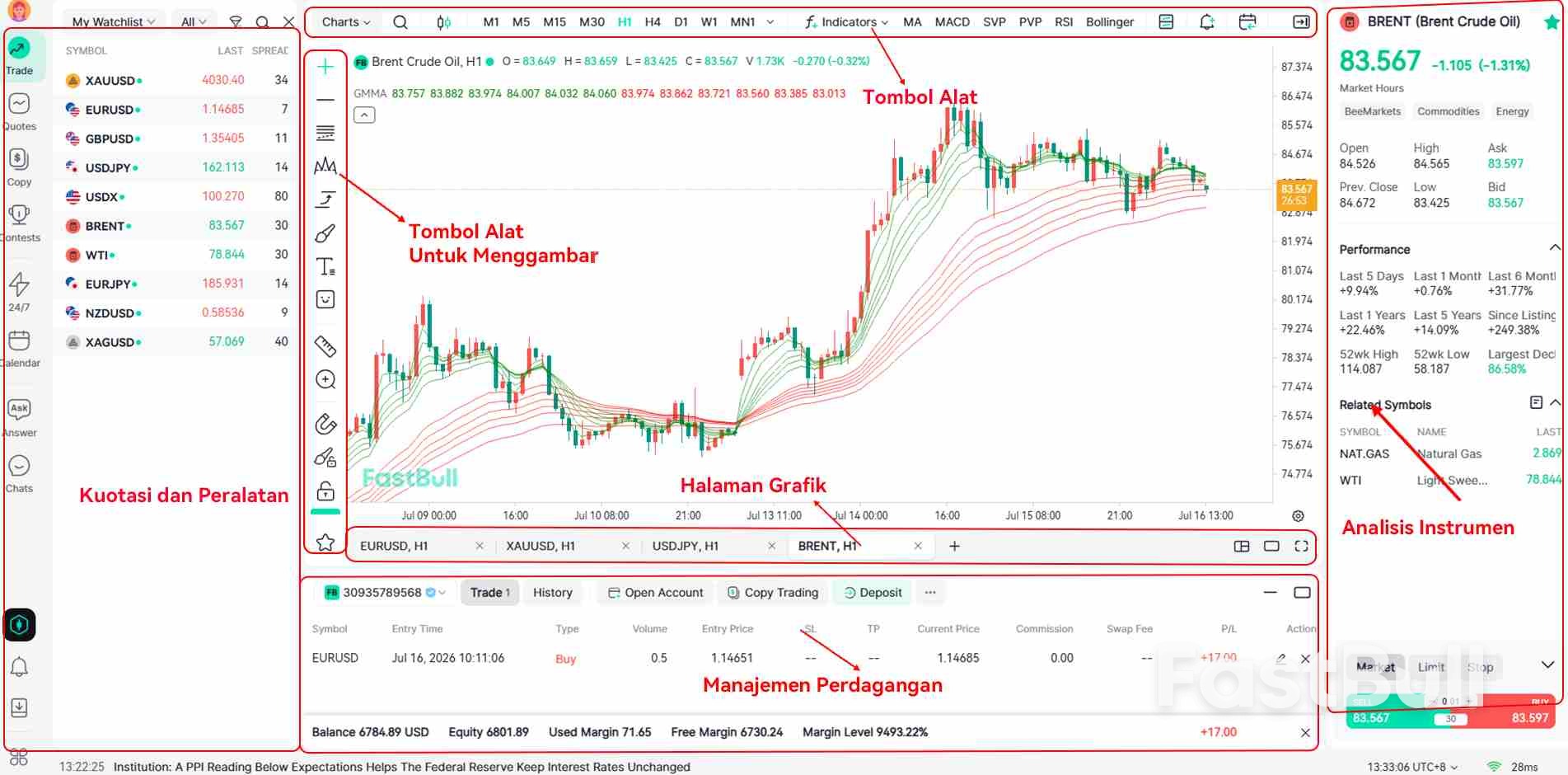Select the zoom in tool
1568x775 pixels.
point(325,379)
